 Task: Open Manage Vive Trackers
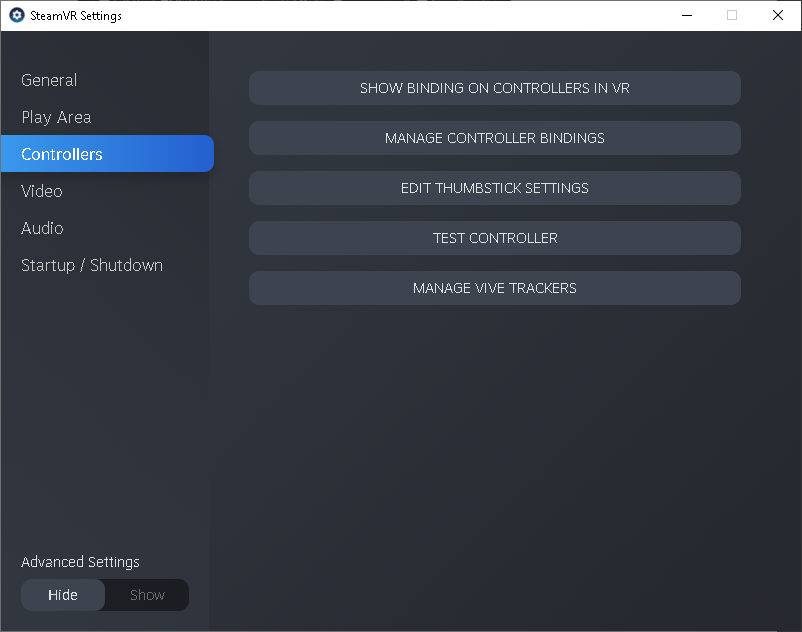(x=494, y=288)
